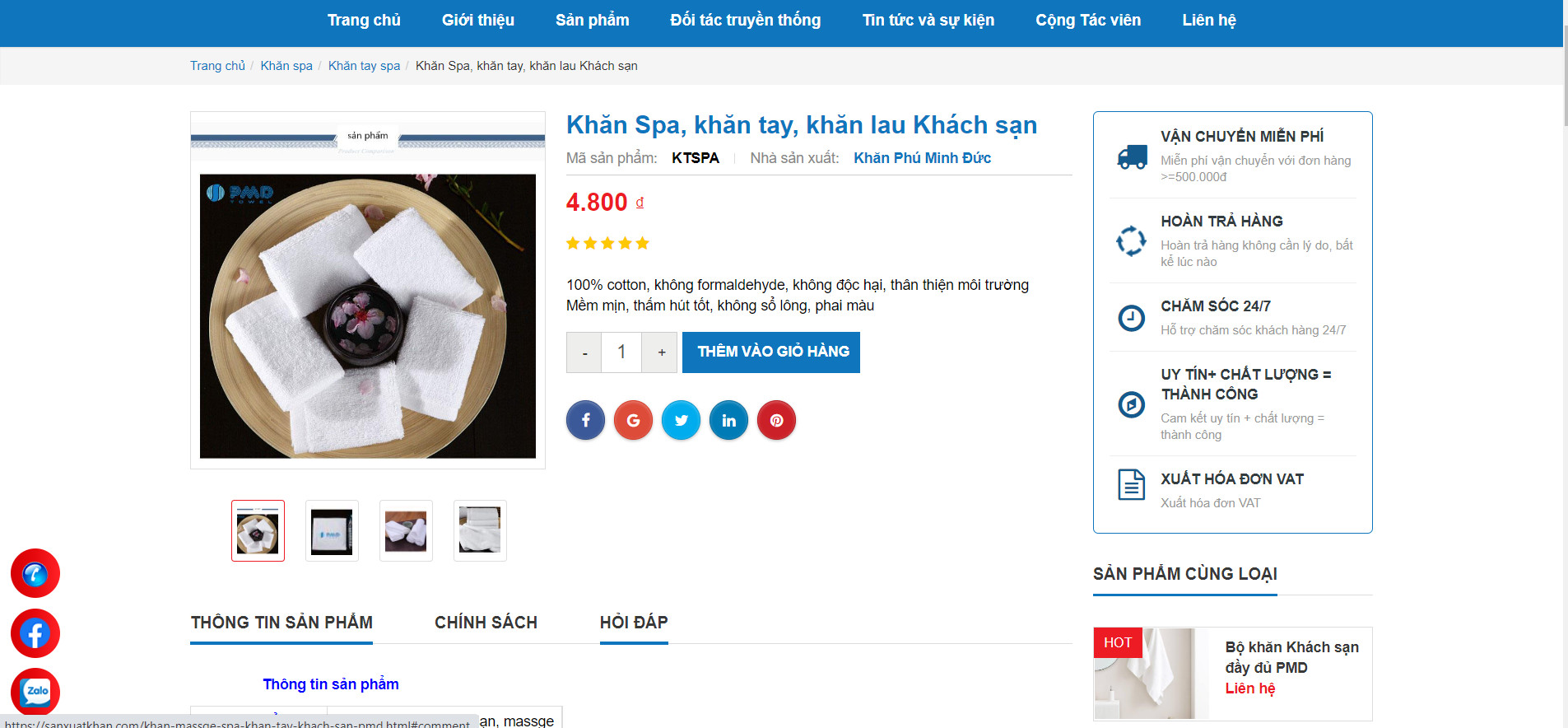Viewport: 1568px width, 728px height.
Task: Click the five-star product rating
Action: [607, 243]
